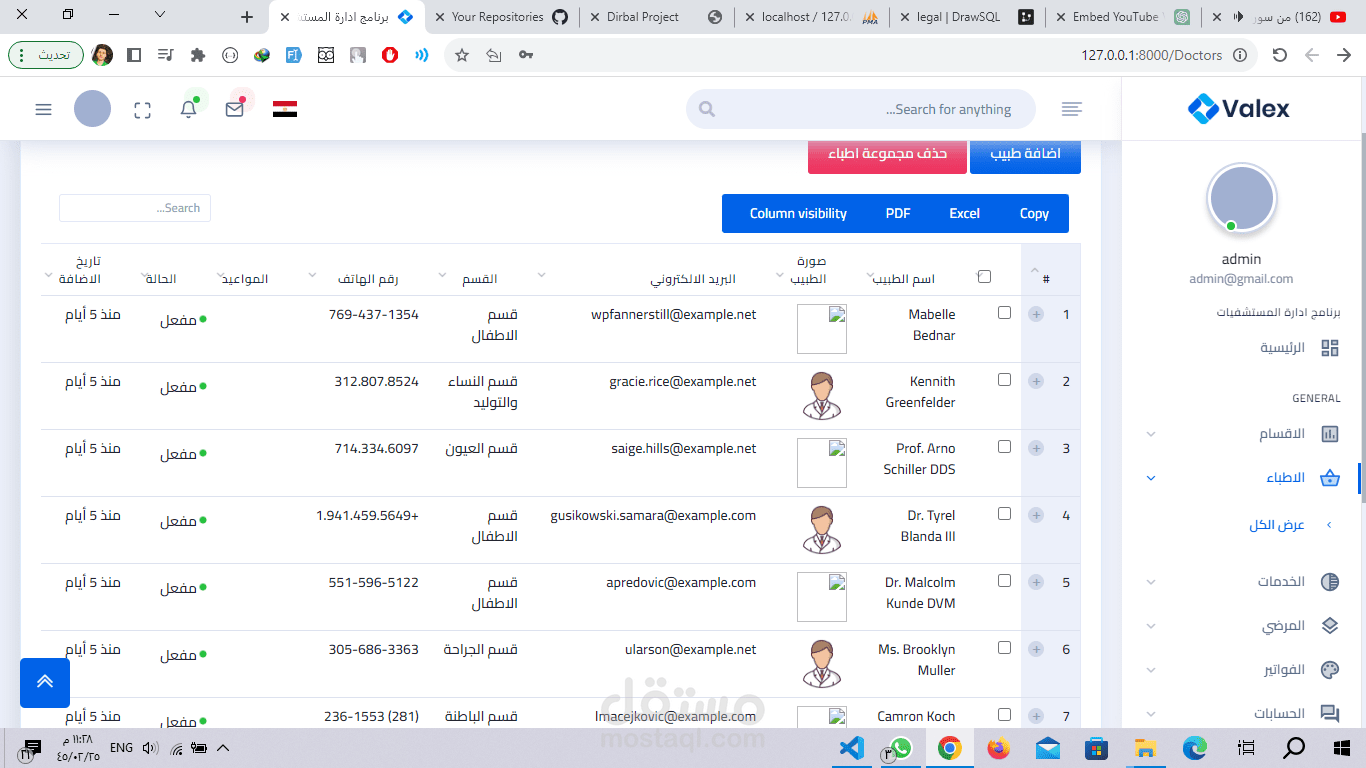Click the Valex logo
Image resolution: width=1366 pixels, height=768 pixels.
tap(1239, 108)
